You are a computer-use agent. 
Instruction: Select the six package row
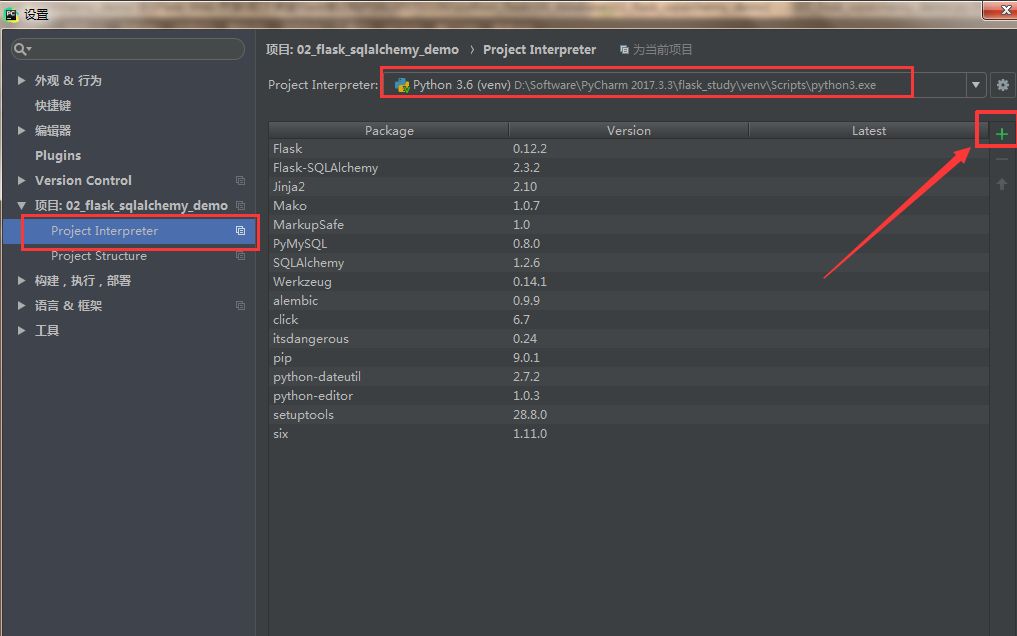tap(628, 434)
